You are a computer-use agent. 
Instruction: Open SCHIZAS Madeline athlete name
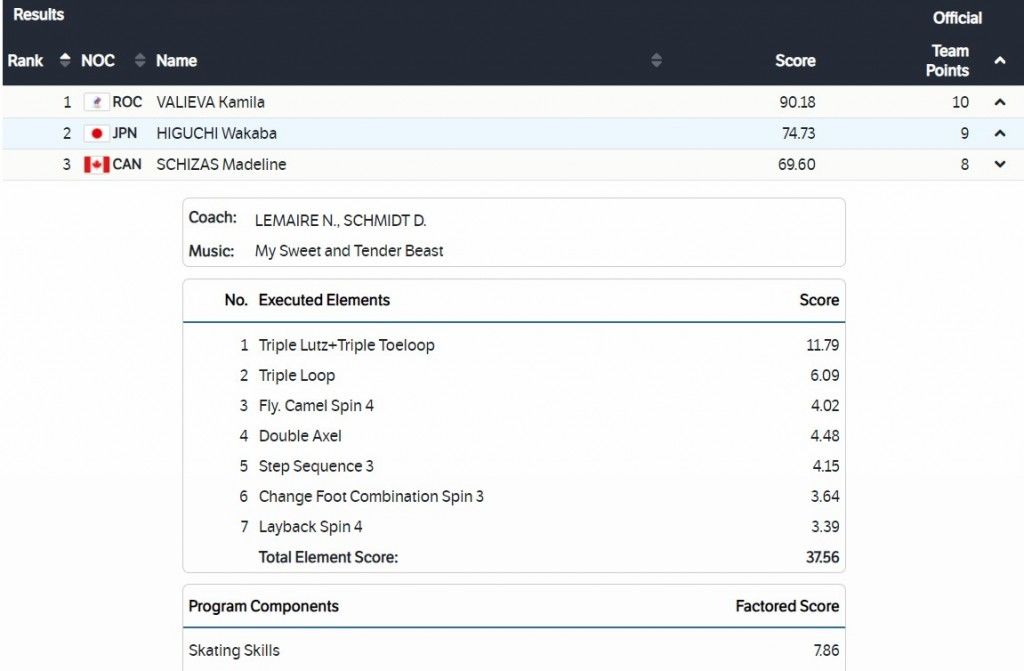(x=221, y=164)
